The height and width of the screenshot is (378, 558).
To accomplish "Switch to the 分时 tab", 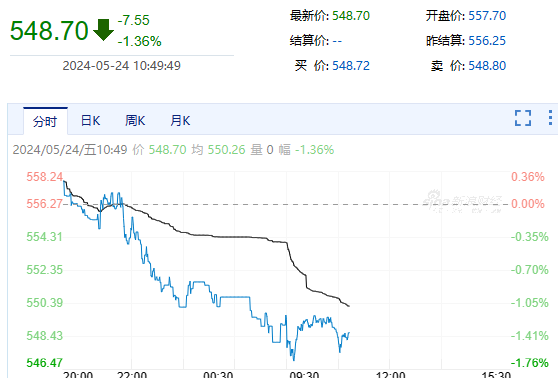I will (45, 121).
